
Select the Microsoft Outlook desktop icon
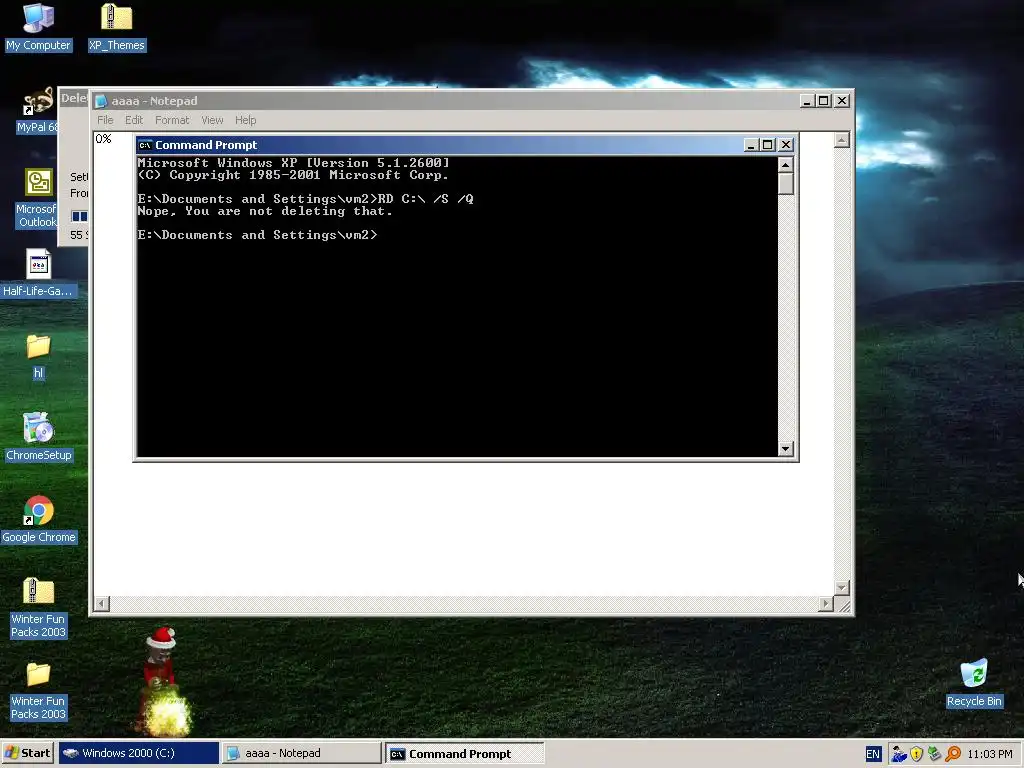pyautogui.click(x=37, y=199)
